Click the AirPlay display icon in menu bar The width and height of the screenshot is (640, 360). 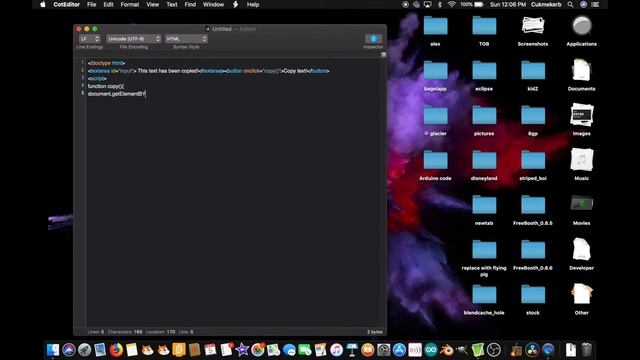(427, 4)
